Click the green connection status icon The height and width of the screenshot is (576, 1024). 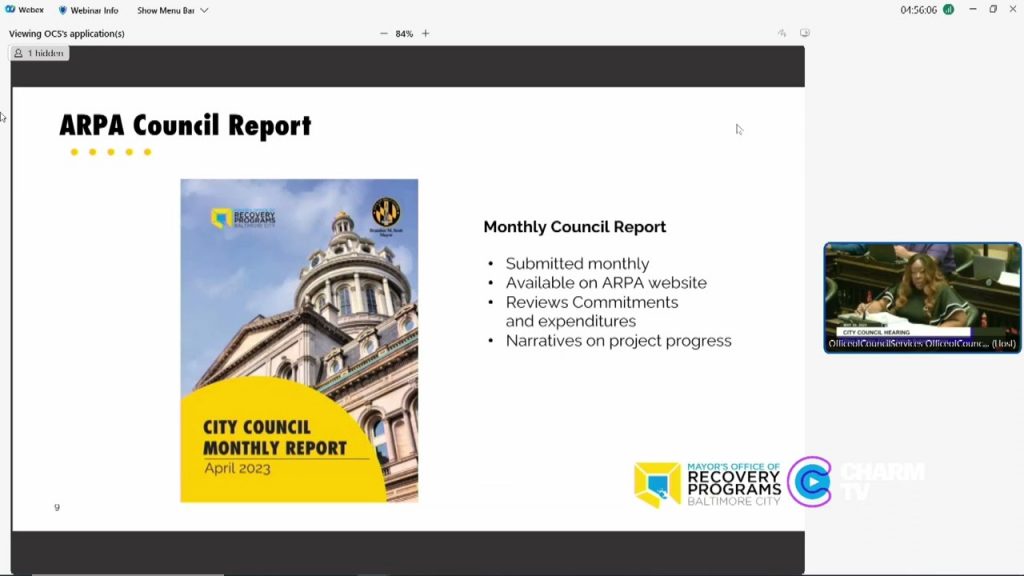point(948,10)
